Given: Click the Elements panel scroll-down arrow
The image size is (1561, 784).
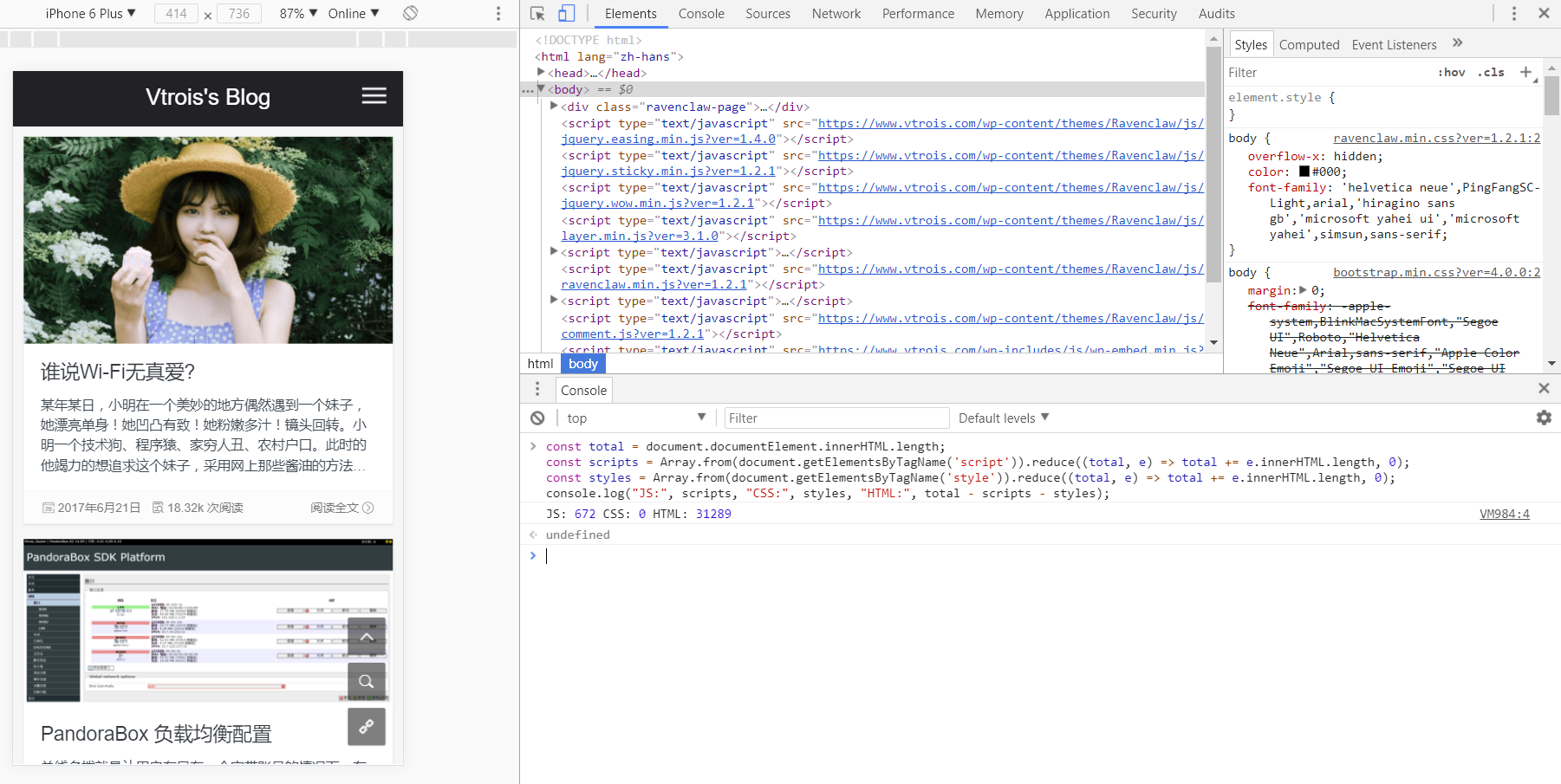Looking at the screenshot, I should click(1213, 342).
